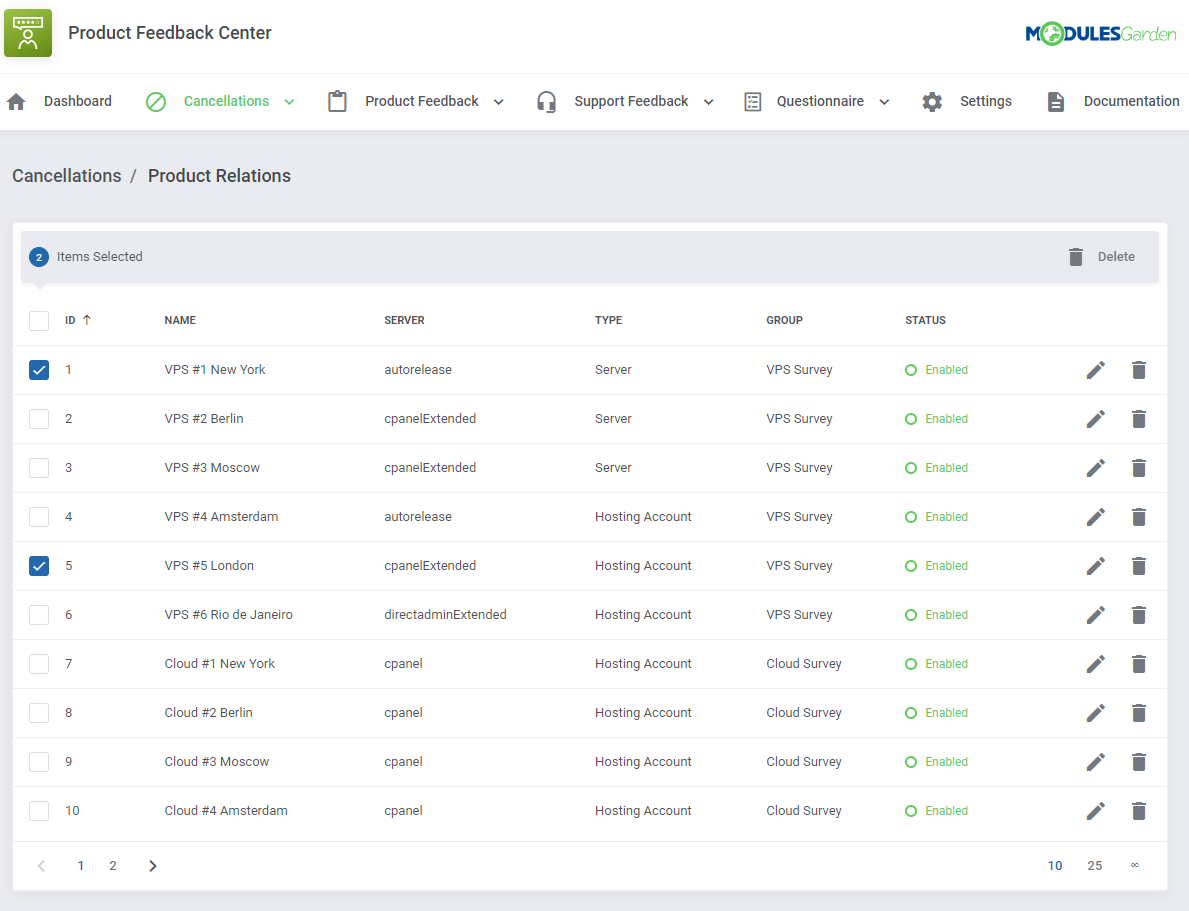Check the VPS #3 Moscow checkbox
The width and height of the screenshot is (1189, 911).
tap(39, 468)
